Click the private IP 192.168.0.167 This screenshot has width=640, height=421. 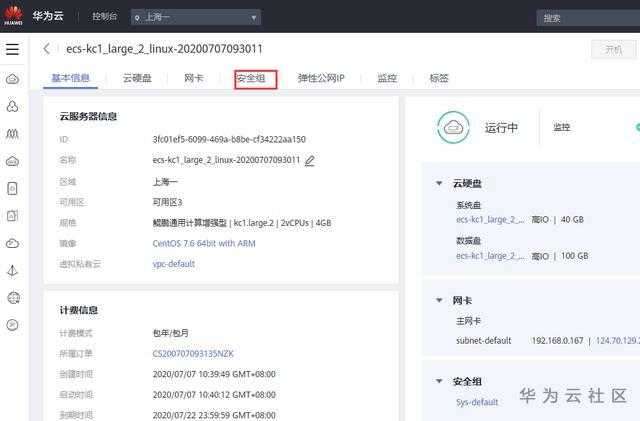click(x=557, y=341)
